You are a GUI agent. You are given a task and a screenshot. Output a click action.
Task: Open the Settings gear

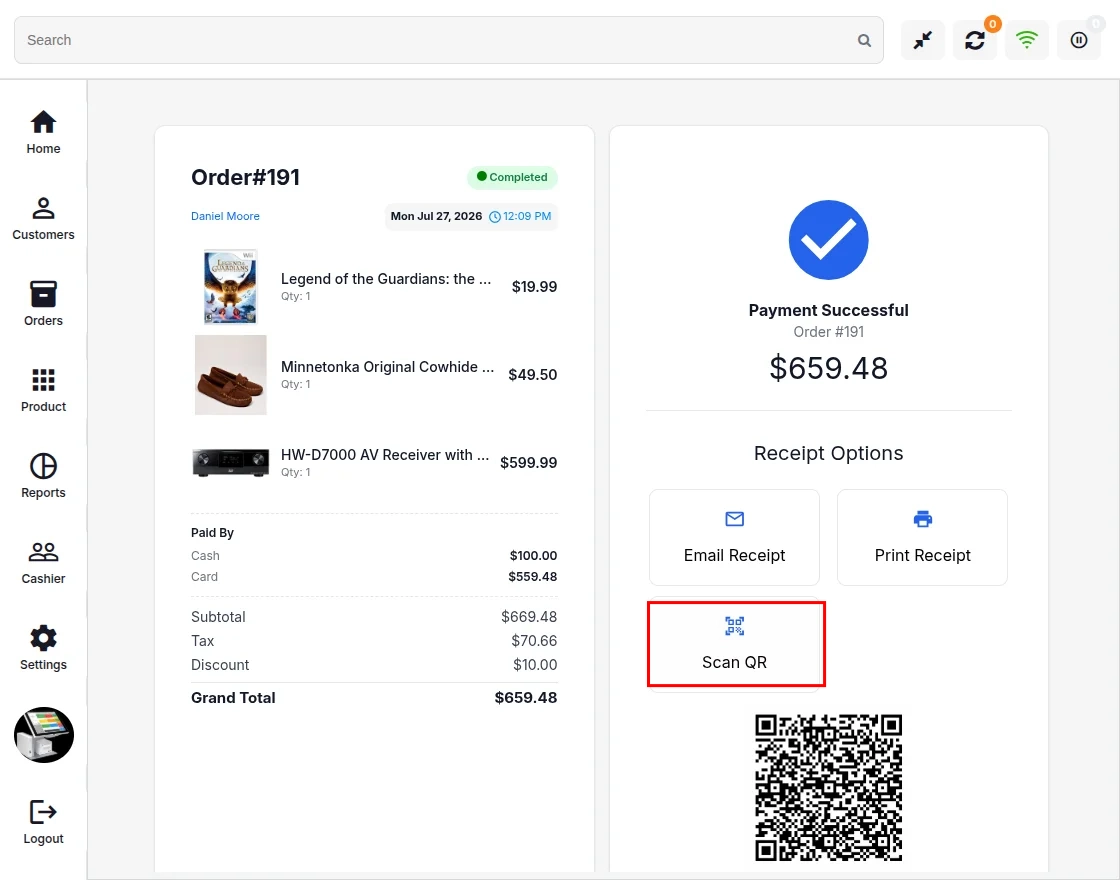[43, 648]
